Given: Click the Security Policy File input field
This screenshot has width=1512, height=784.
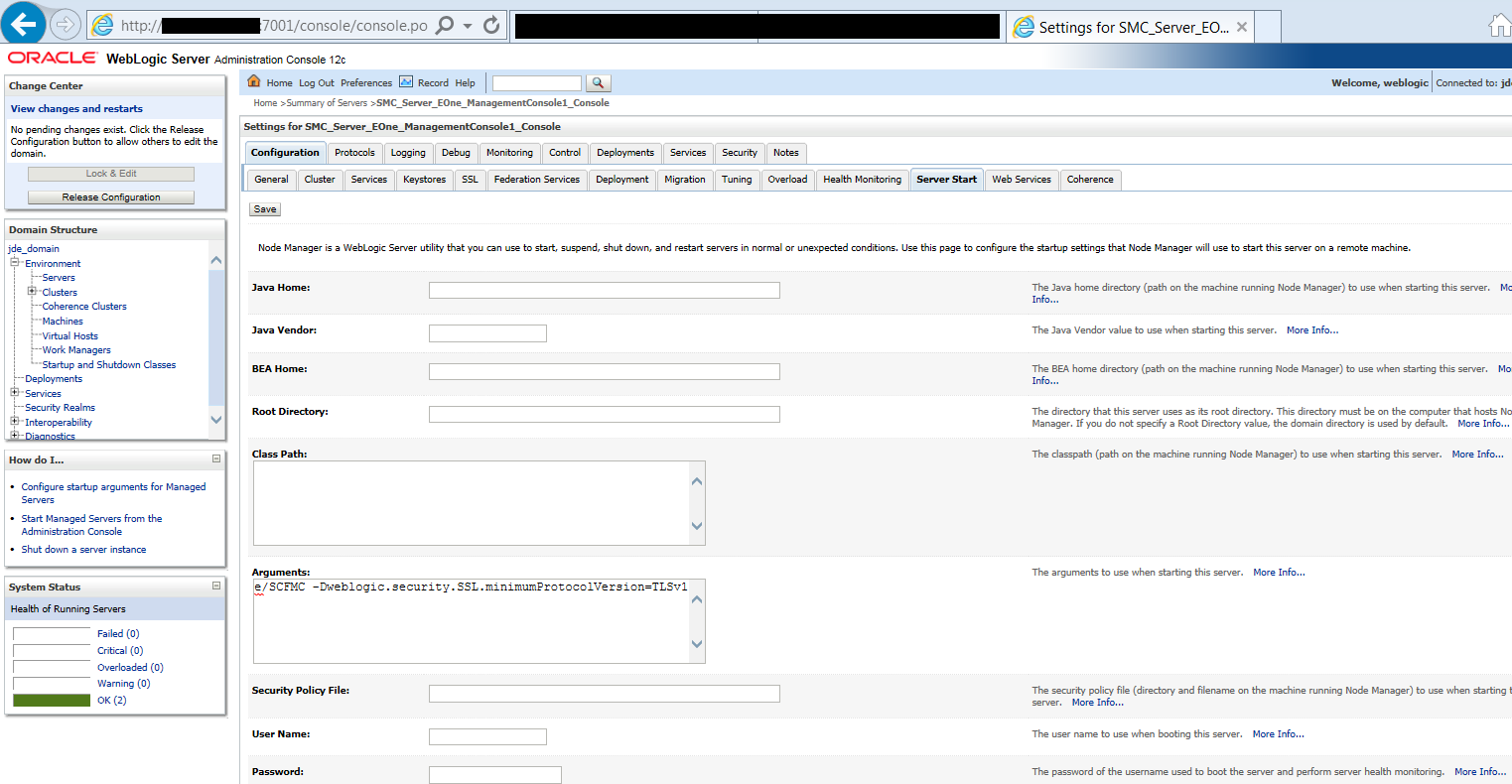Looking at the screenshot, I should (x=605, y=694).
